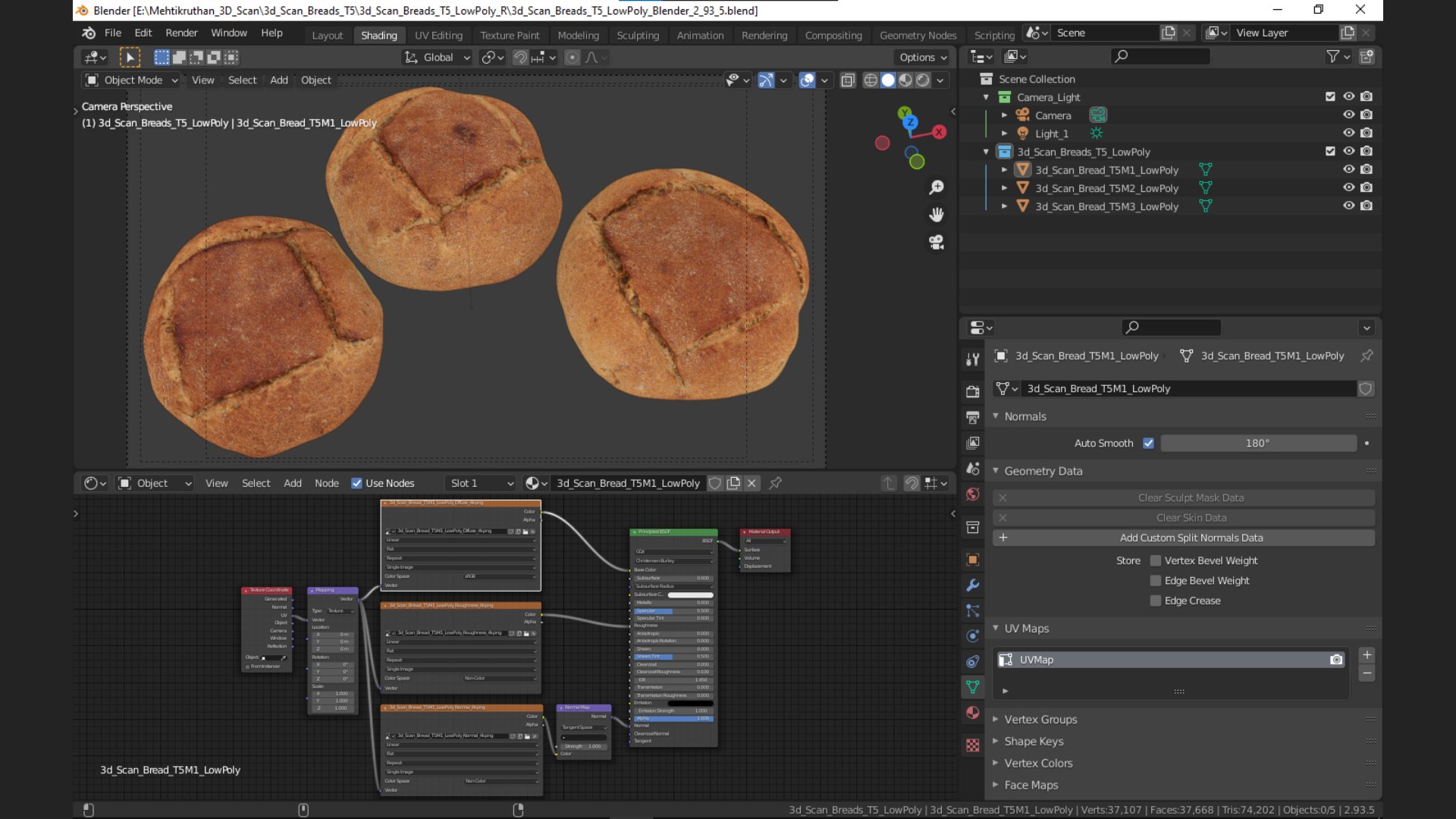Hide 3d_Scan_Bread_T5M2_LowPoly with eye icon
The height and width of the screenshot is (819, 1456).
tap(1348, 187)
